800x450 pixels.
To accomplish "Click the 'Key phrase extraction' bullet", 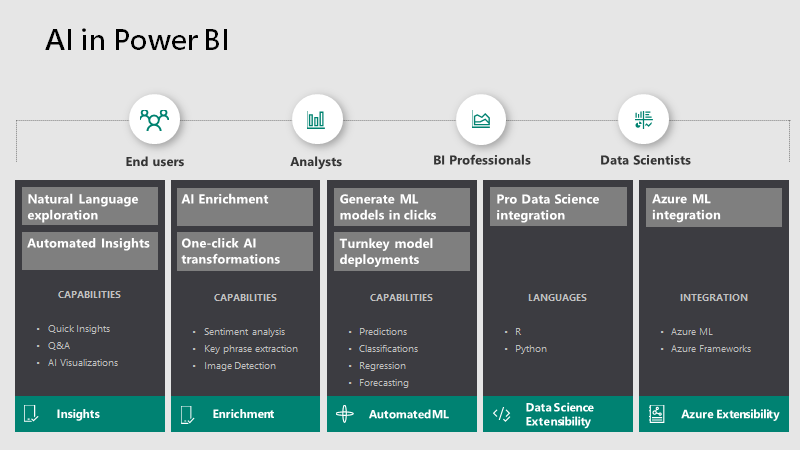I will click(251, 348).
